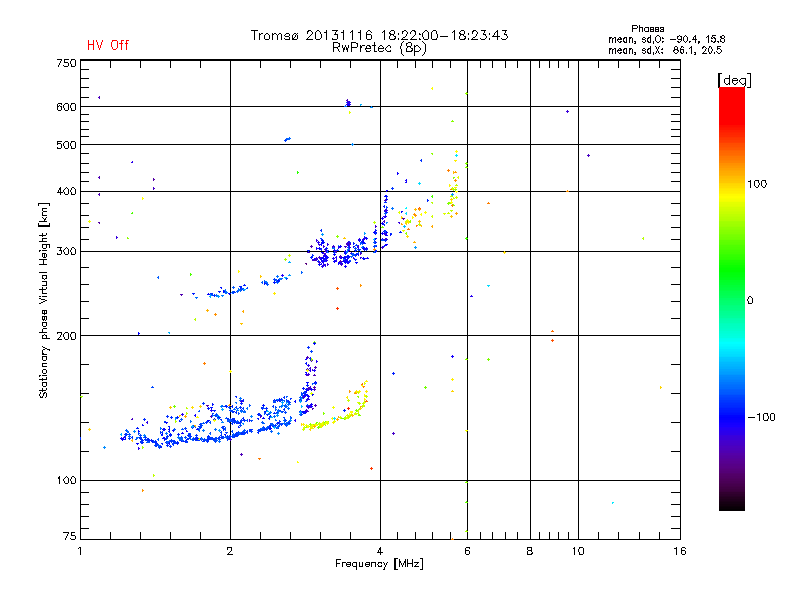Click y-axis tick label '750'
800x600 pixels.
[x=66, y=63]
